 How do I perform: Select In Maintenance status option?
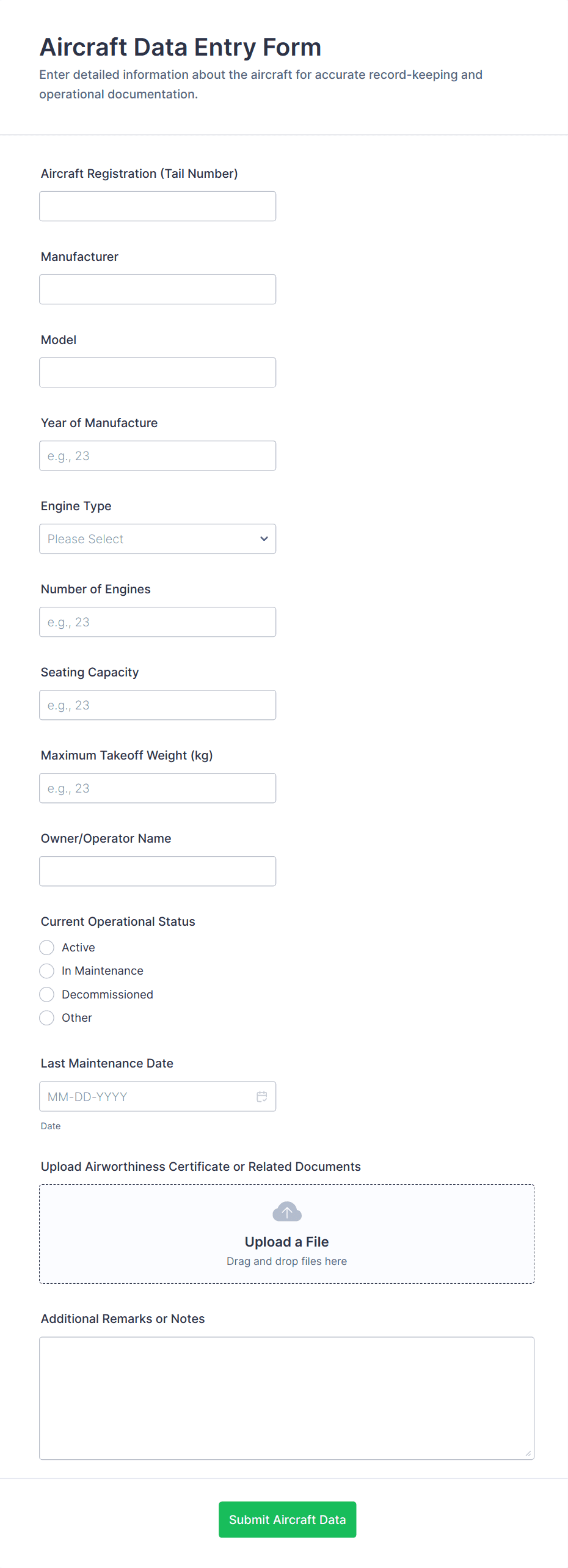tap(47, 970)
